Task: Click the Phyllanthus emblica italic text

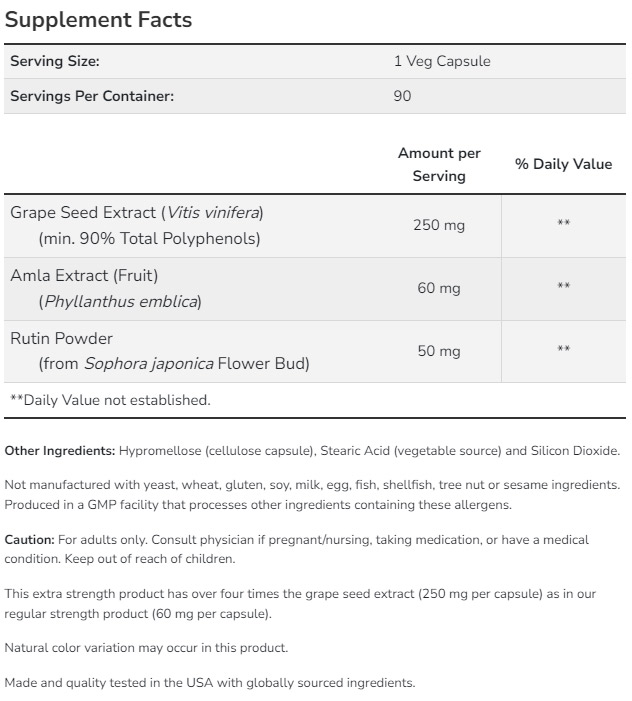Action: (x=120, y=301)
